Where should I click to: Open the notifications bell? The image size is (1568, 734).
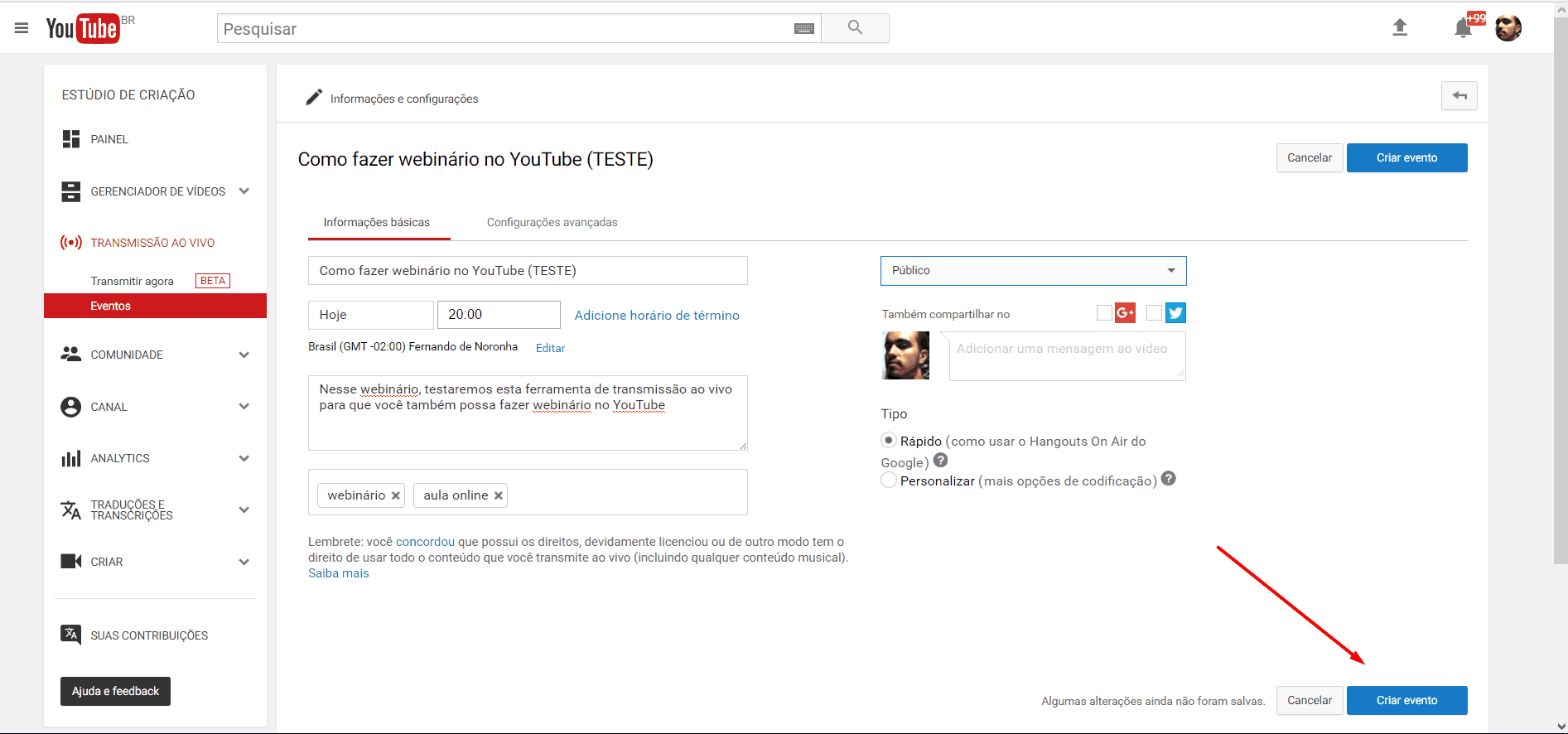(1463, 28)
